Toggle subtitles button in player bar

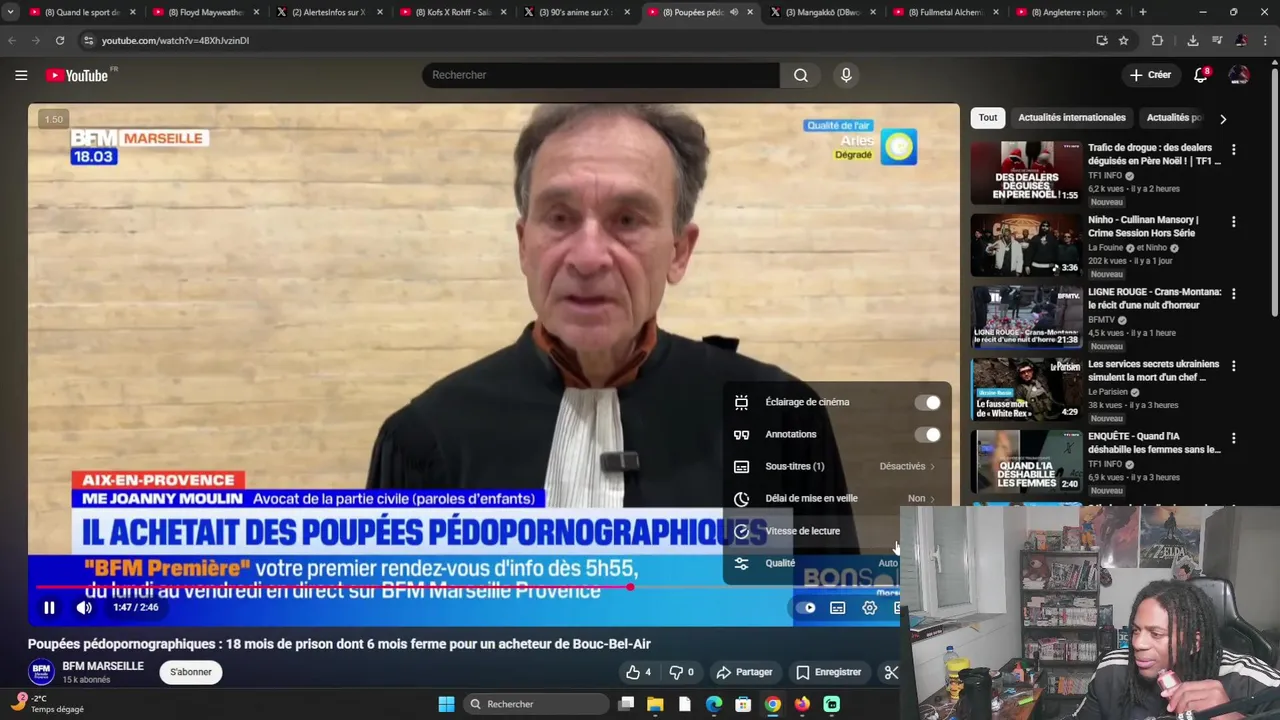pyautogui.click(x=838, y=607)
